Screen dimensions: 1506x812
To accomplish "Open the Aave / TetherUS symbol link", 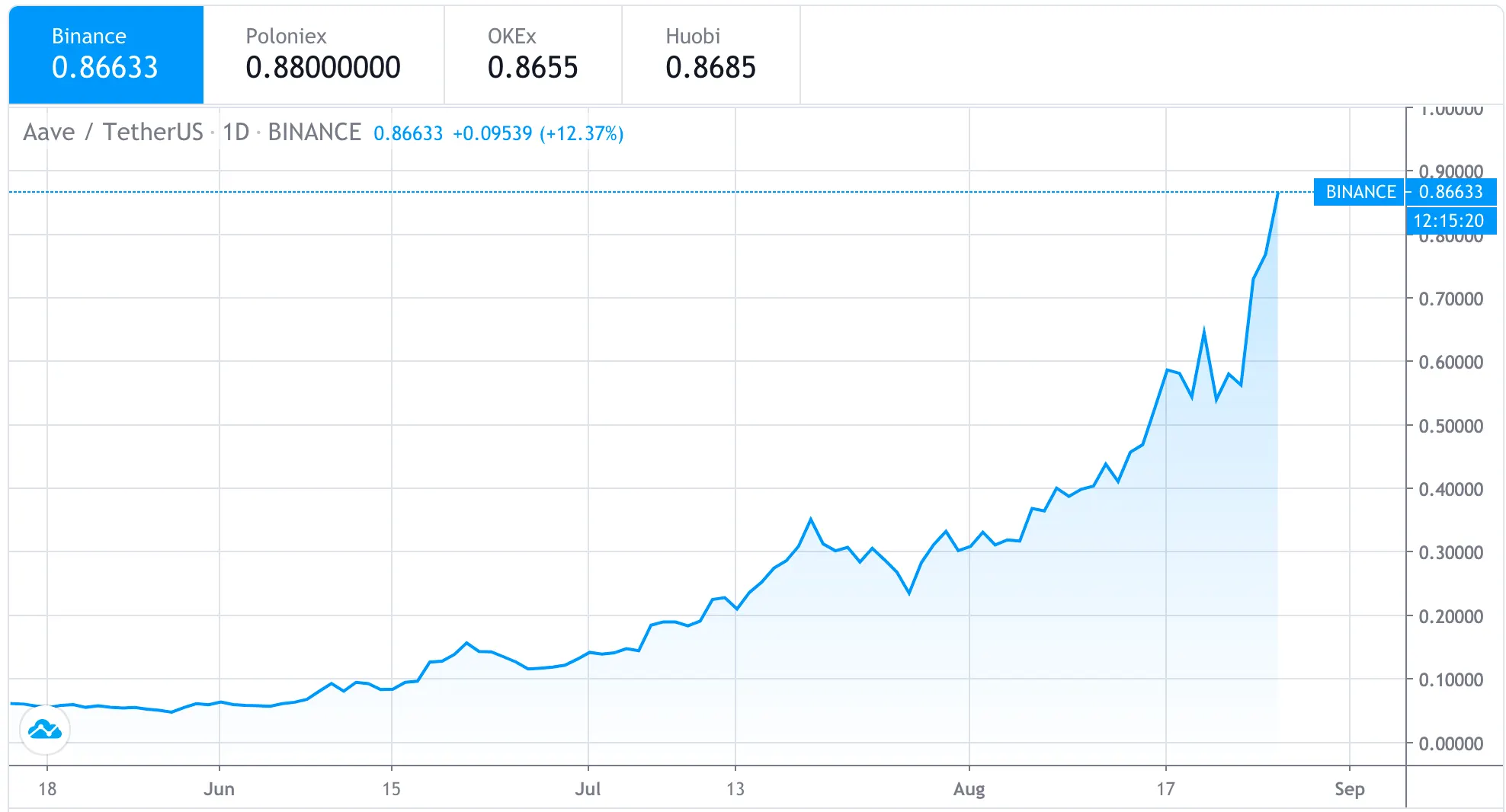I will point(109,132).
